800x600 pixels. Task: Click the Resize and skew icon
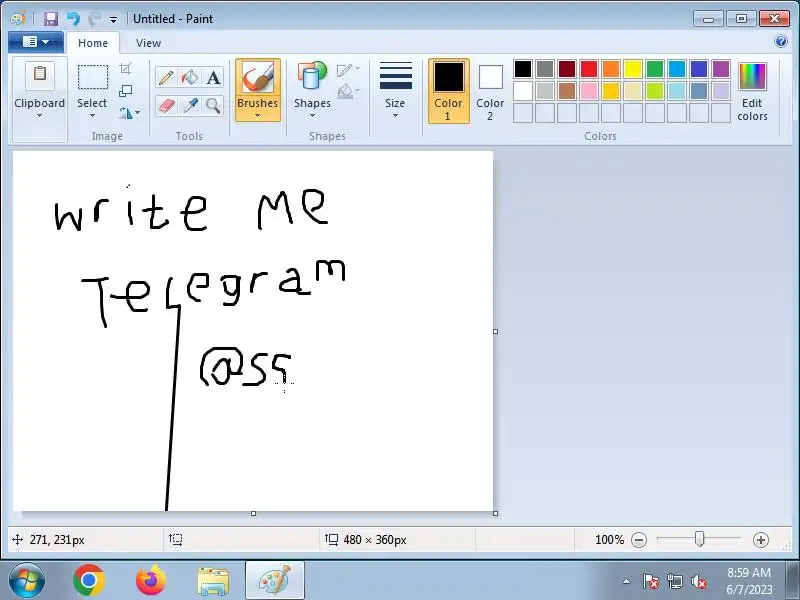pyautogui.click(x=126, y=91)
